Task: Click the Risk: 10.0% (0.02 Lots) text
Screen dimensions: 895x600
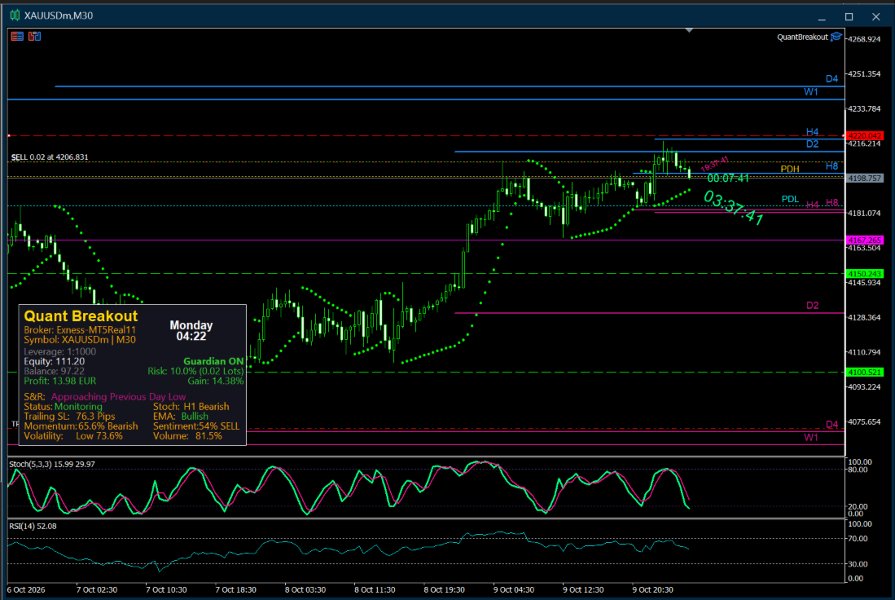Action: coord(196,371)
